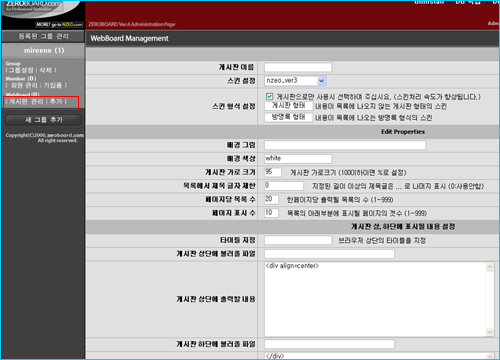The width and height of the screenshot is (500, 360).
Task: Focus the 게시판 상단에 불러올 파일 input
Action: click(x=329, y=254)
